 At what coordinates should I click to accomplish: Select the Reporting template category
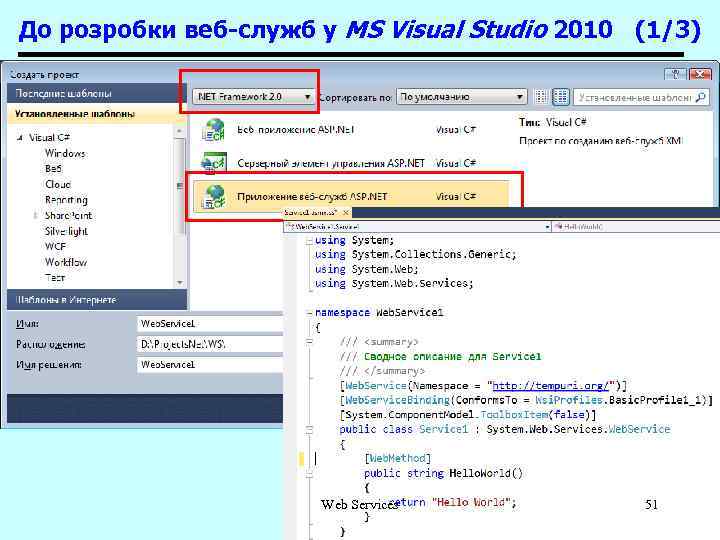point(66,200)
